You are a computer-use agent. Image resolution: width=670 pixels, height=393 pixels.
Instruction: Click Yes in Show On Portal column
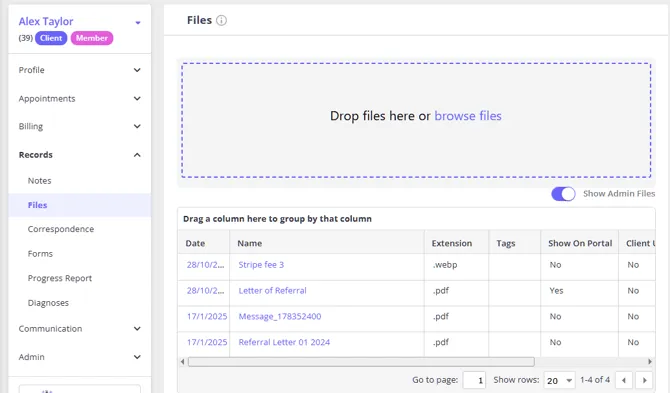(556, 290)
